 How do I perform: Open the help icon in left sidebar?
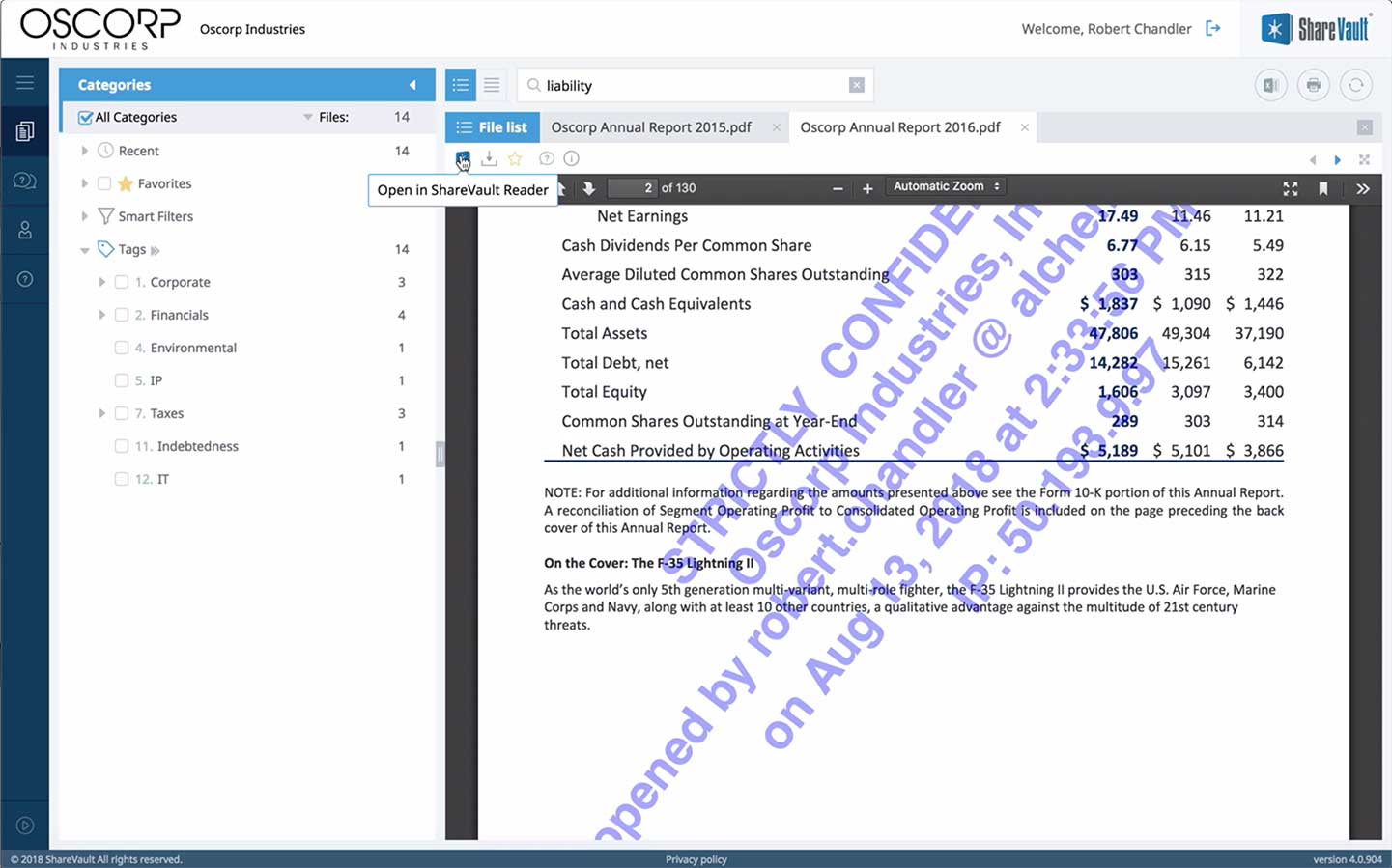point(25,279)
